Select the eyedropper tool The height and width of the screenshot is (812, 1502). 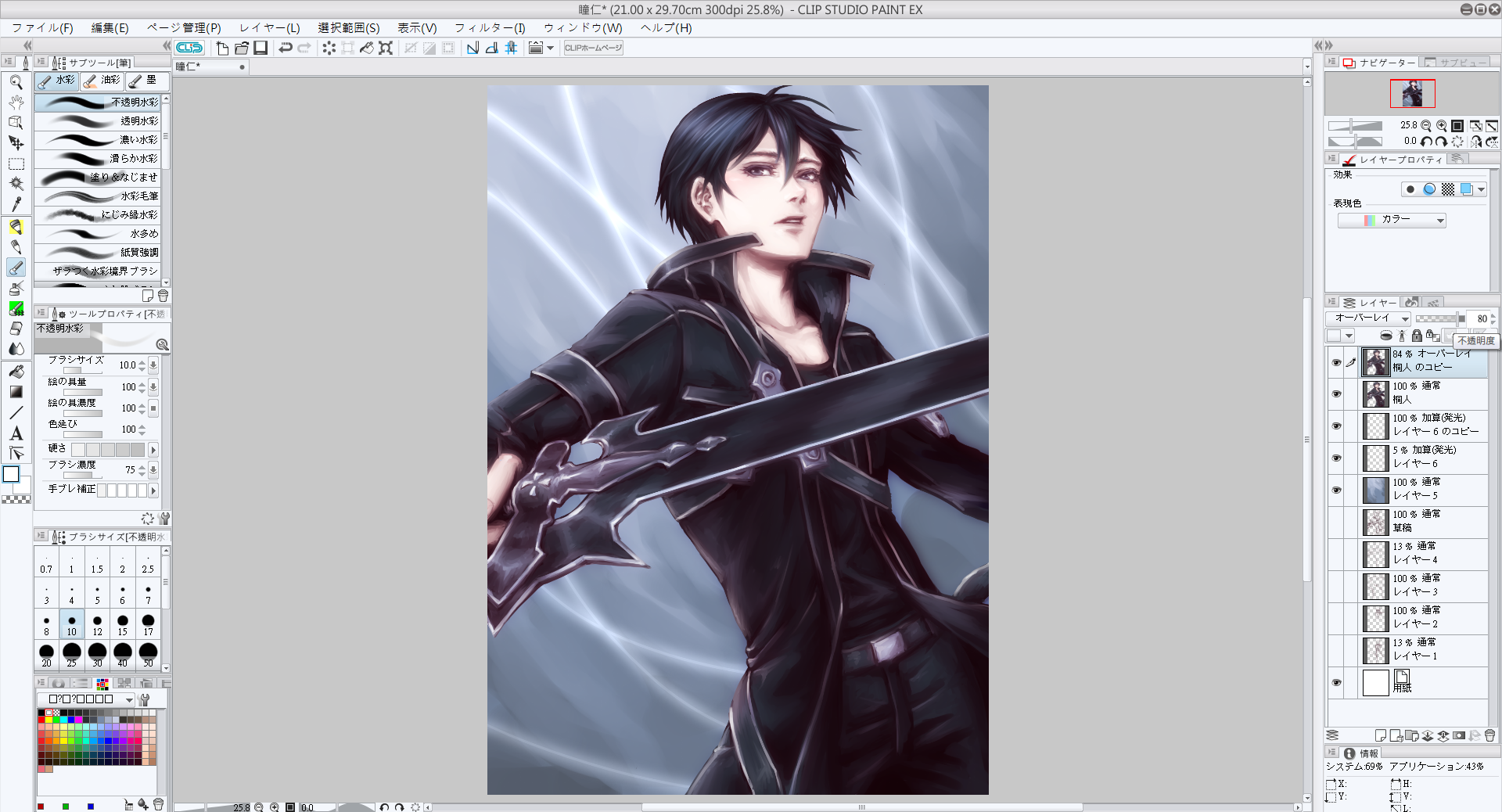(x=16, y=204)
